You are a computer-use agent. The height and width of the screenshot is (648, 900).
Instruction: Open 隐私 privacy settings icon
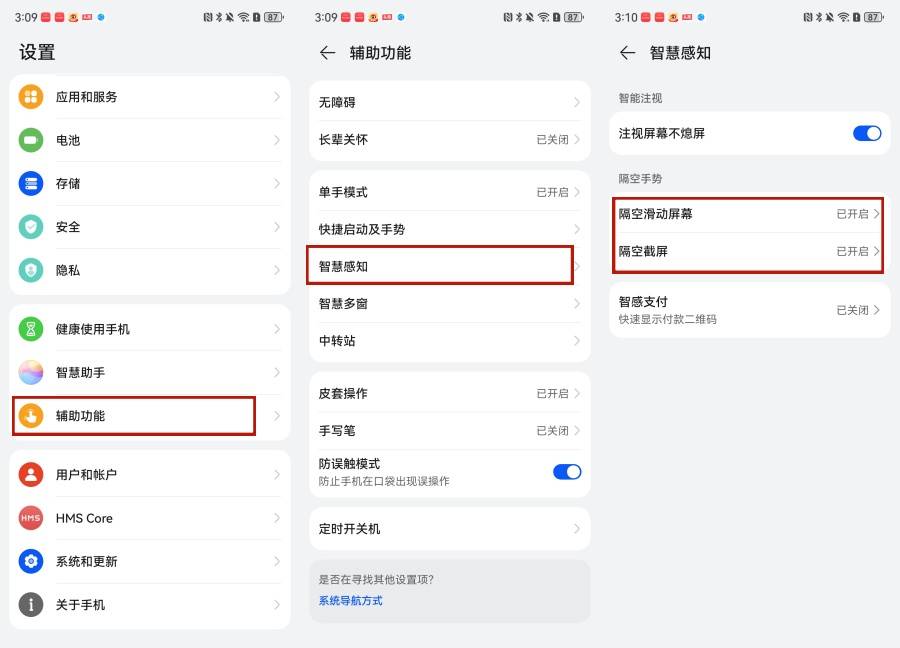coord(30,270)
